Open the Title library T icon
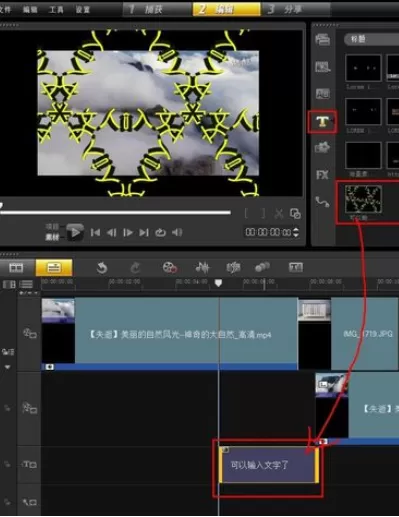399x517 pixels. [x=322, y=122]
